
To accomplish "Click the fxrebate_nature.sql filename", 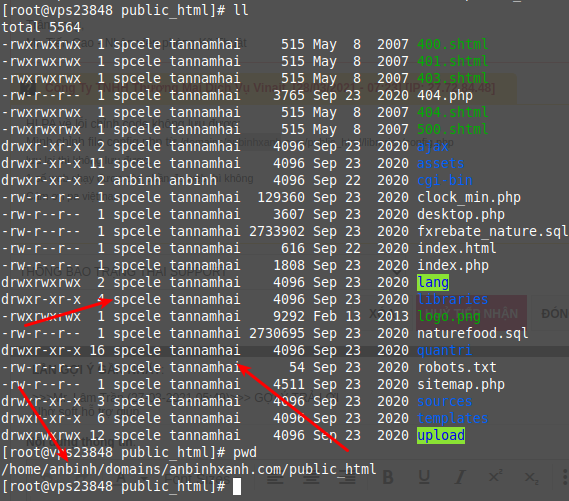I will pyautogui.click(x=492, y=231).
